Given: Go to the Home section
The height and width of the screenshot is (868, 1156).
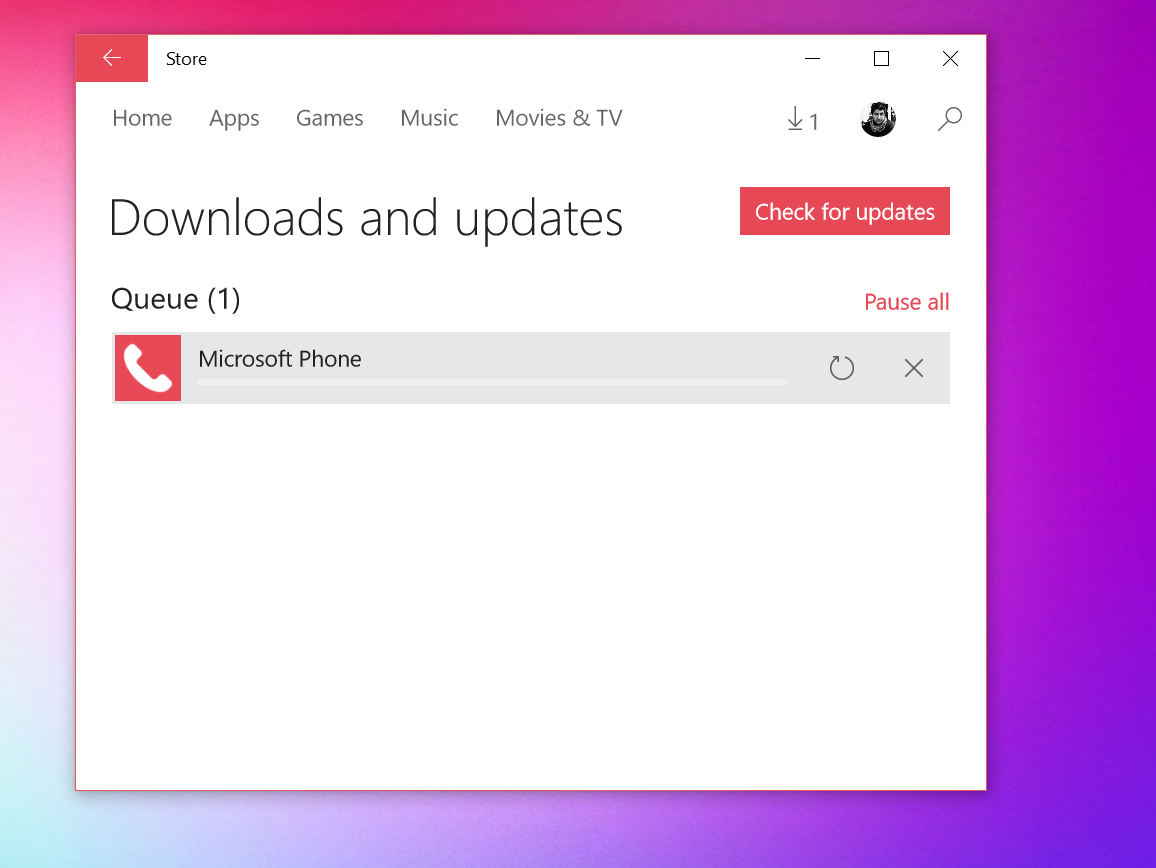Looking at the screenshot, I should coord(142,118).
